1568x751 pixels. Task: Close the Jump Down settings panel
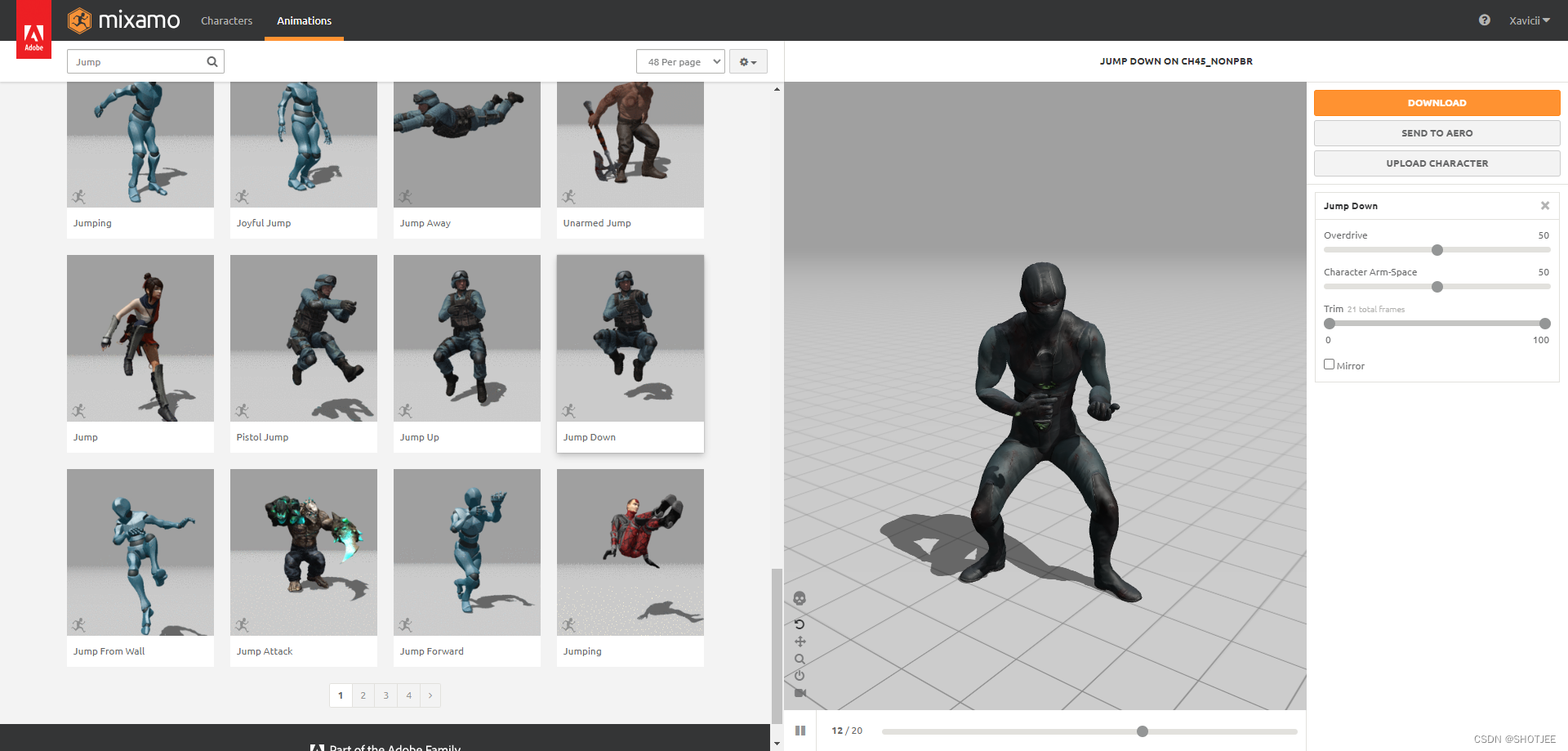[x=1545, y=206]
